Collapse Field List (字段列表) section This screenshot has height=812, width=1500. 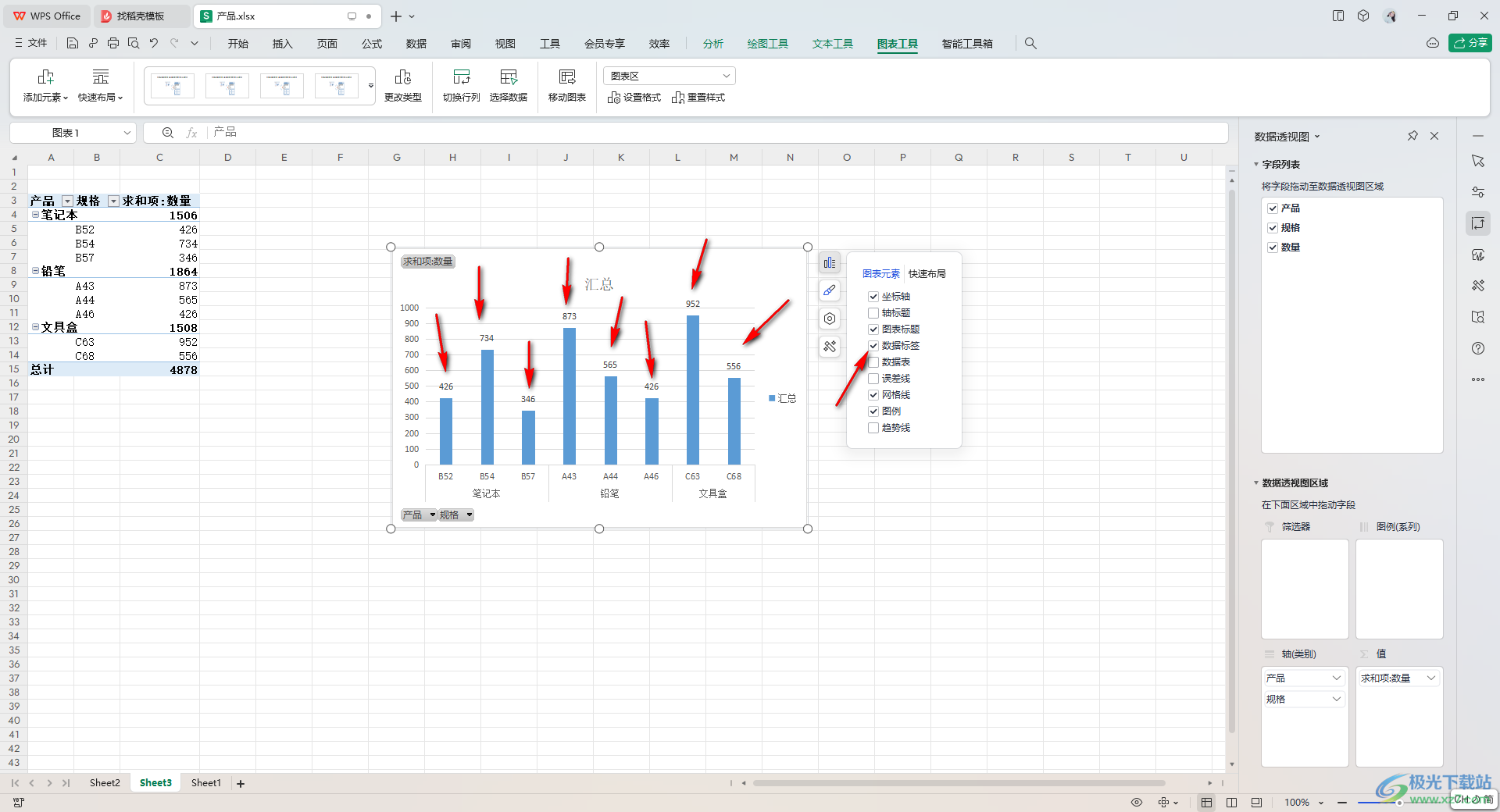coord(1256,165)
